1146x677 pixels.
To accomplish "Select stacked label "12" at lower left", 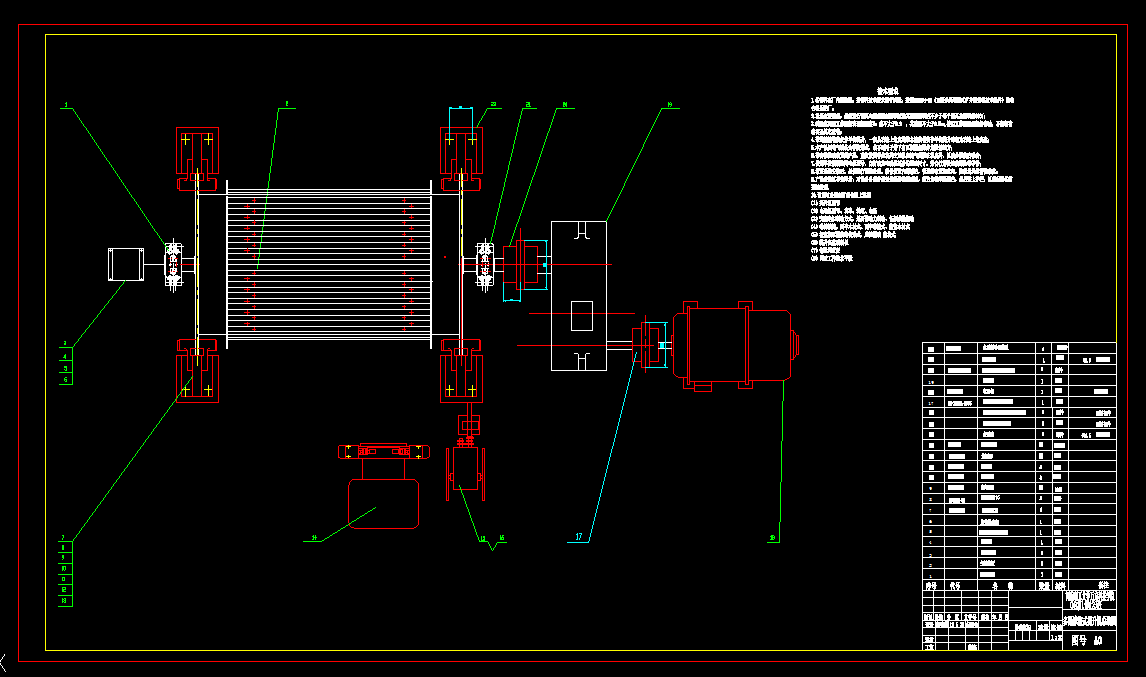I will tap(64, 589).
